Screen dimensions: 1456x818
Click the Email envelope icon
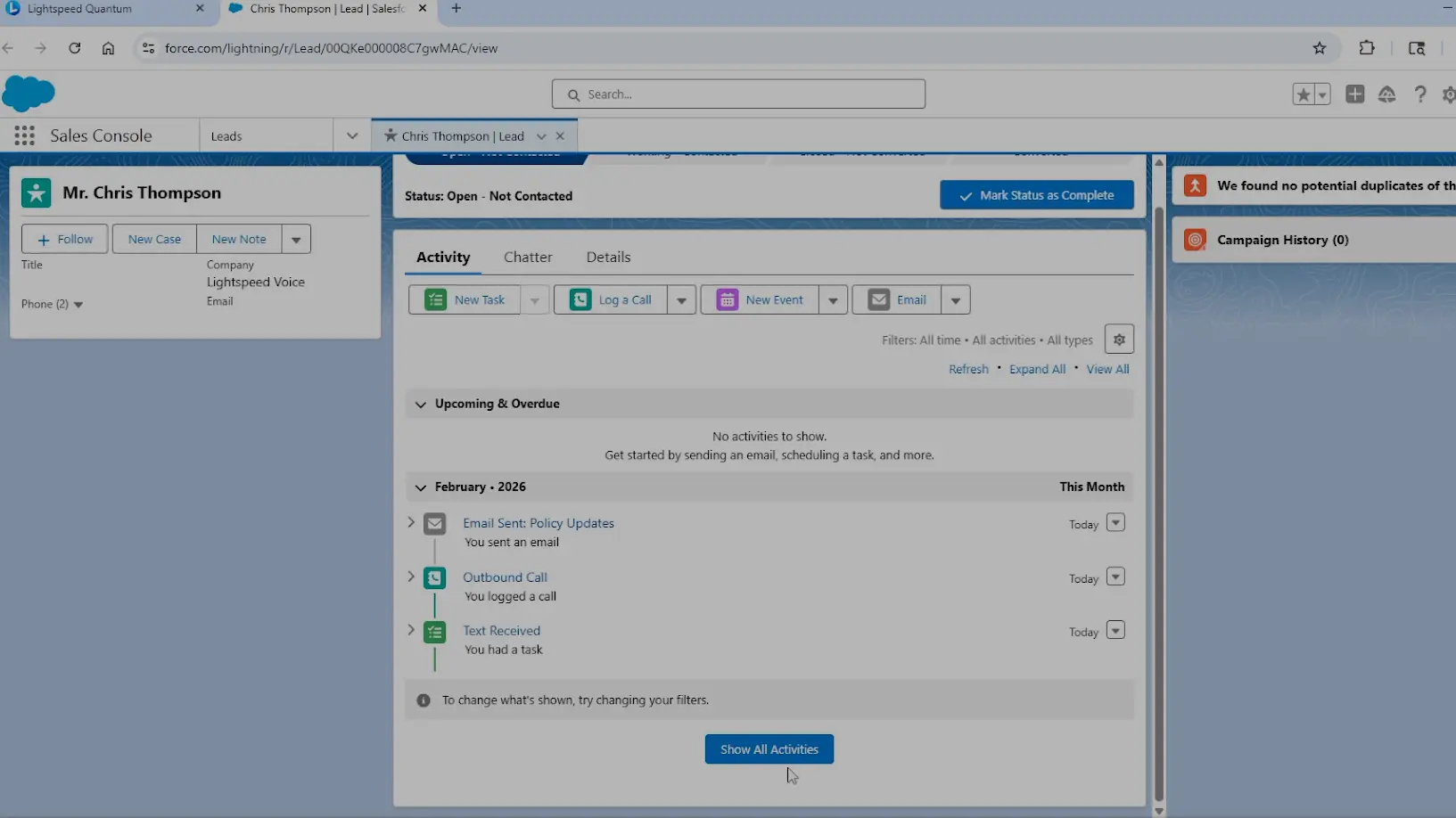pos(879,300)
